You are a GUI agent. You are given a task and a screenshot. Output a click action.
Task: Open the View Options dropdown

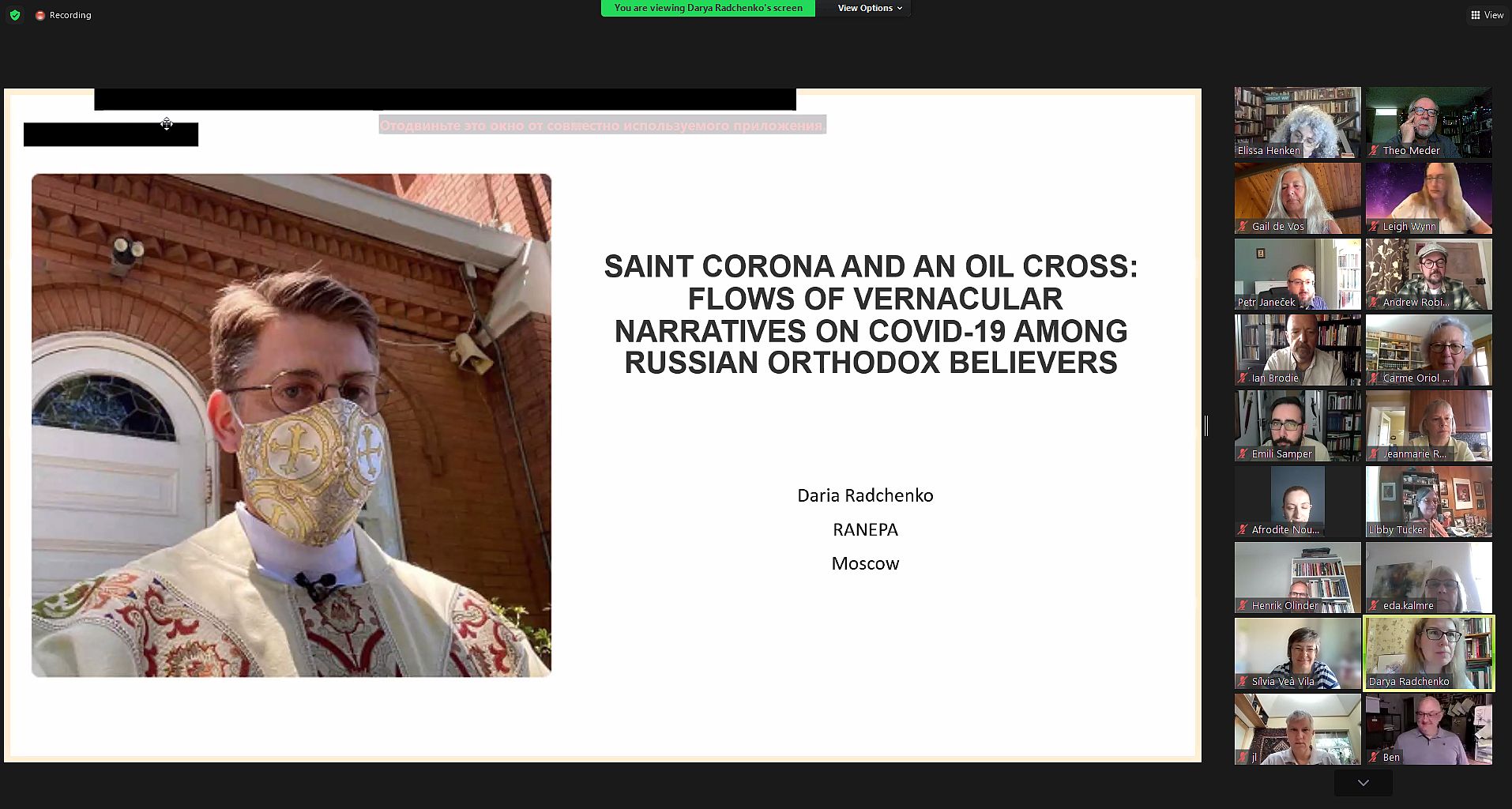[x=869, y=8]
